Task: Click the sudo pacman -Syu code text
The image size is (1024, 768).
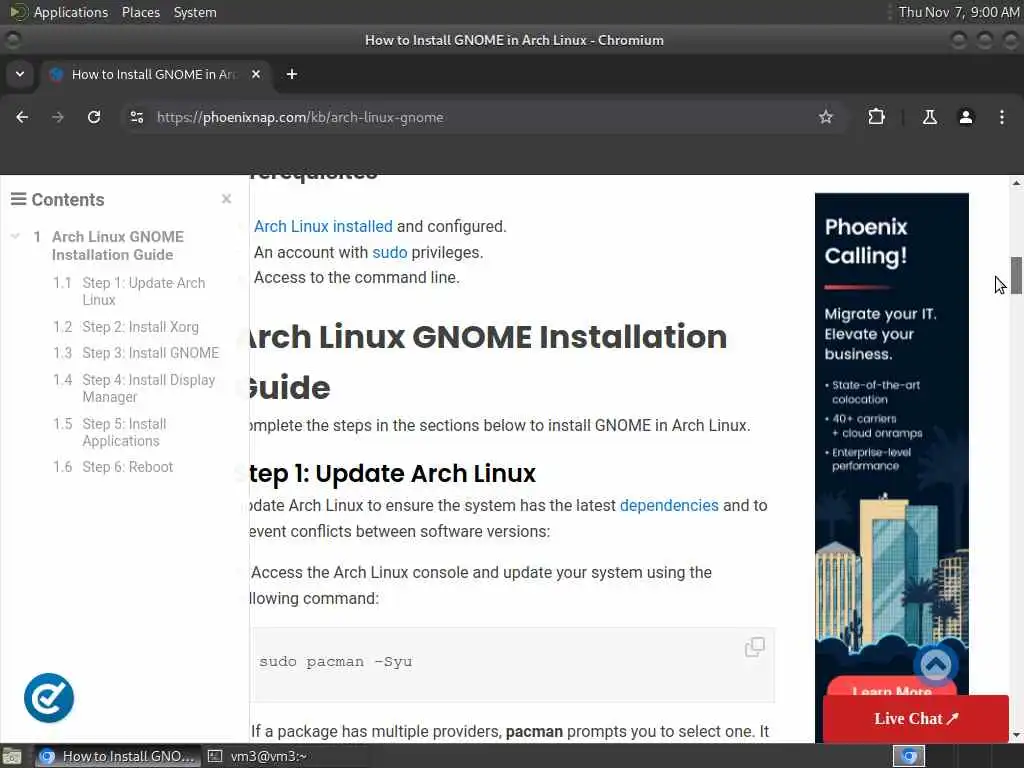Action: coord(336,662)
